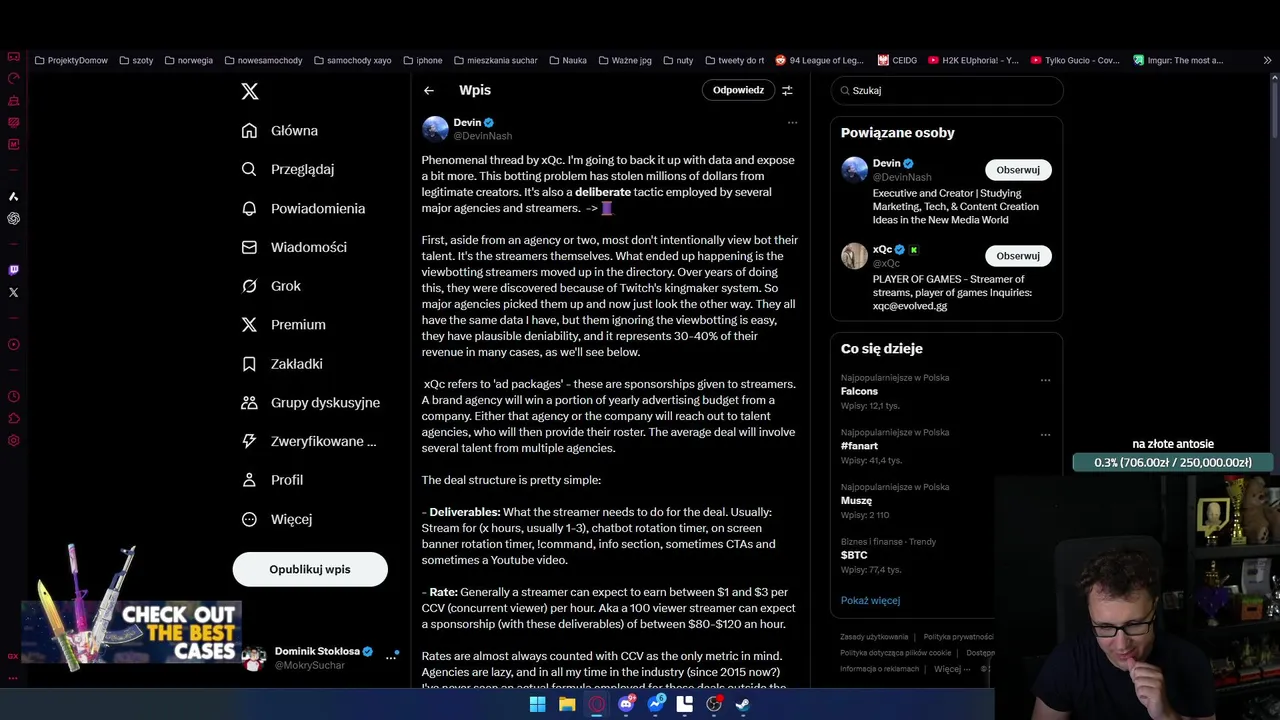Open GX Corner gamepad icon in sidebar
Image resolution: width=1280 pixels, height=720 pixels.
point(13,57)
